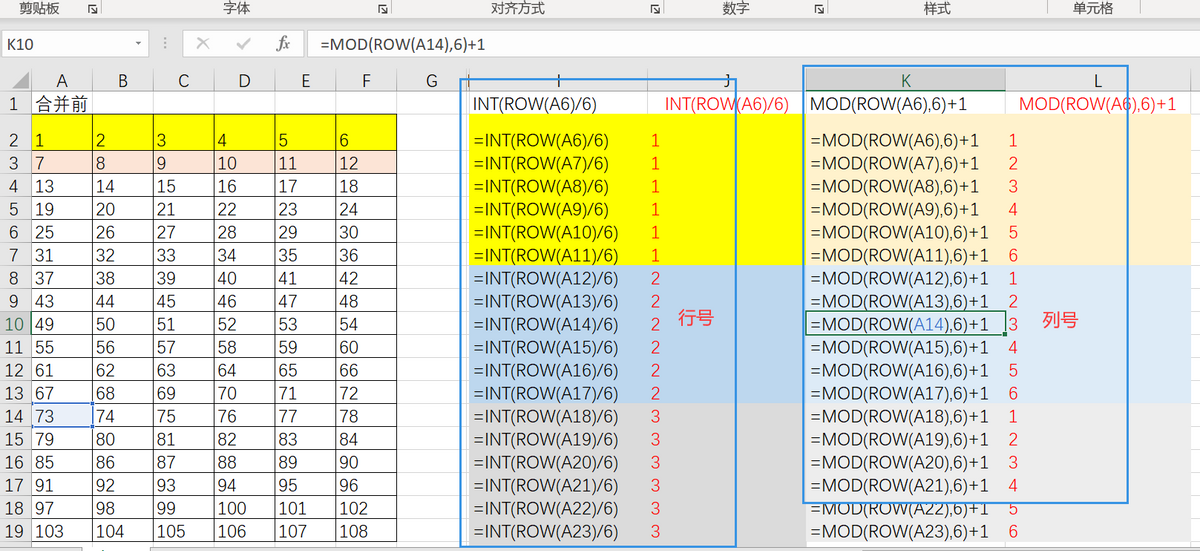The image size is (1200, 551).
Task: Click inside the formula bar text =MOD(ROW(A14),6)+1
Action: pos(403,44)
